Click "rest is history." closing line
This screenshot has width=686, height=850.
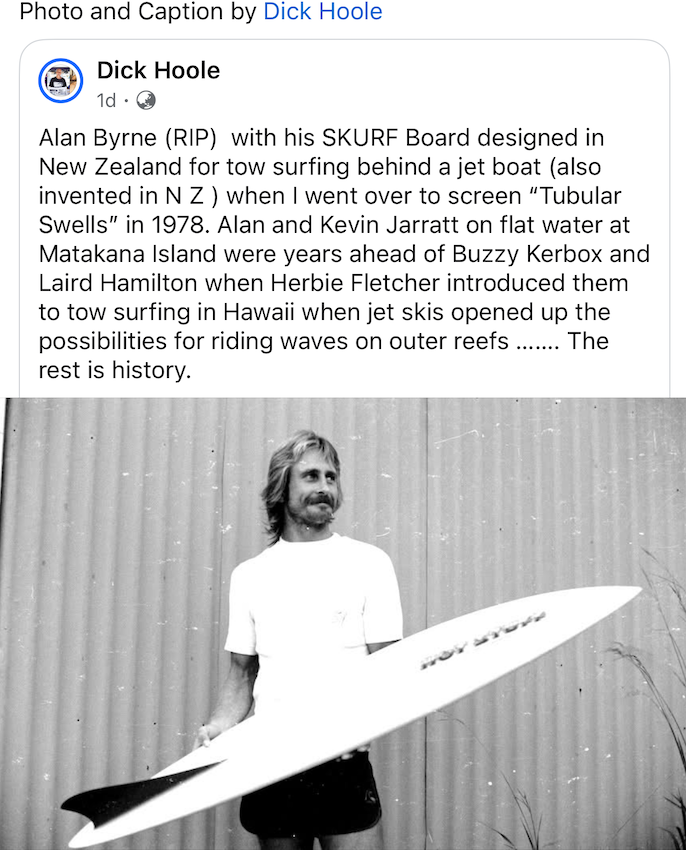(x=115, y=370)
